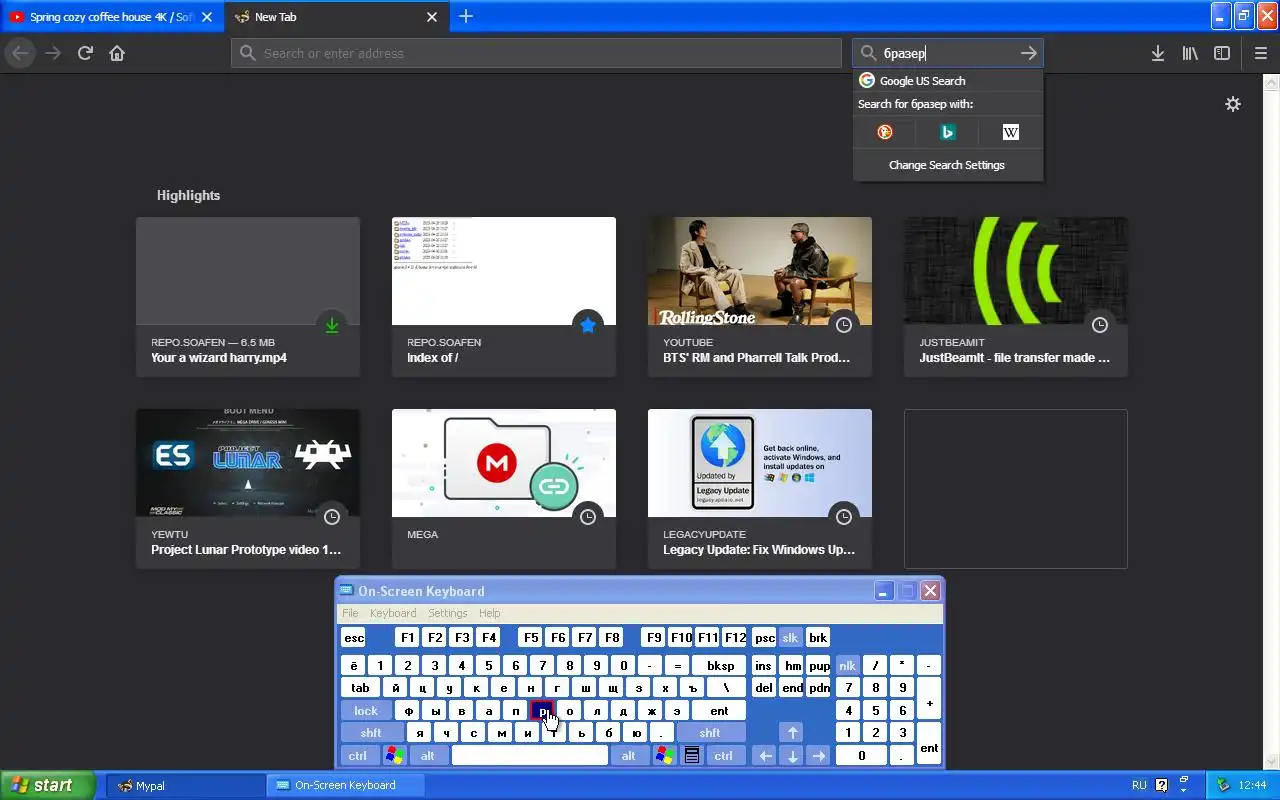Switch to Spring cozy coffee house tab
Screen dimensions: 1280x800
tap(111, 17)
